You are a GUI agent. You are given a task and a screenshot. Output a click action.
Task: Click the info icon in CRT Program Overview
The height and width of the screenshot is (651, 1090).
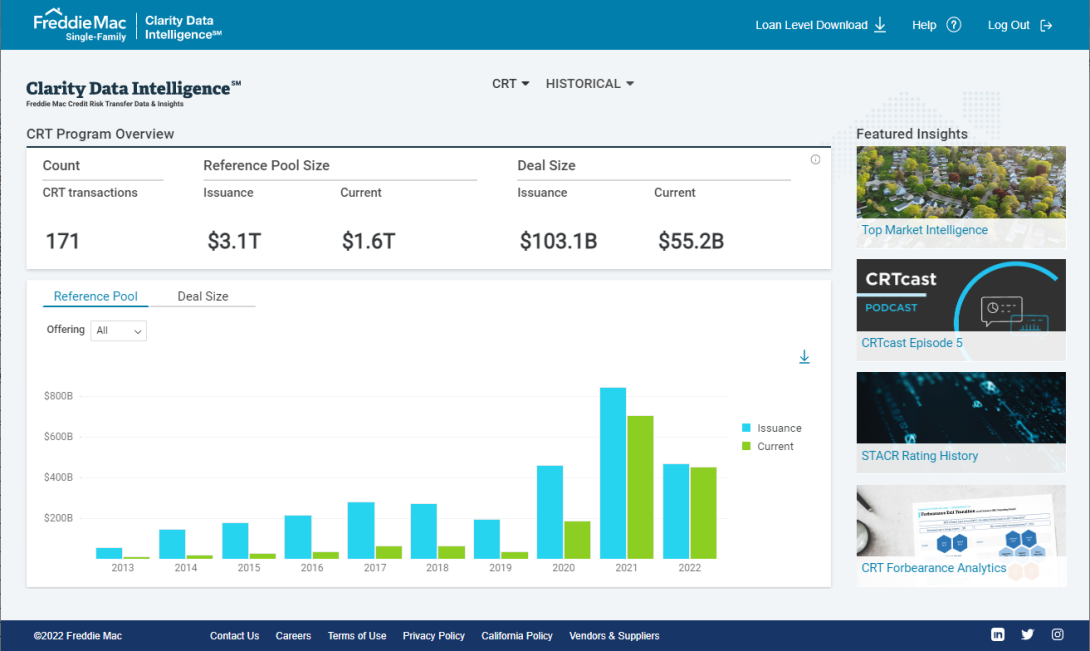pyautogui.click(x=815, y=159)
